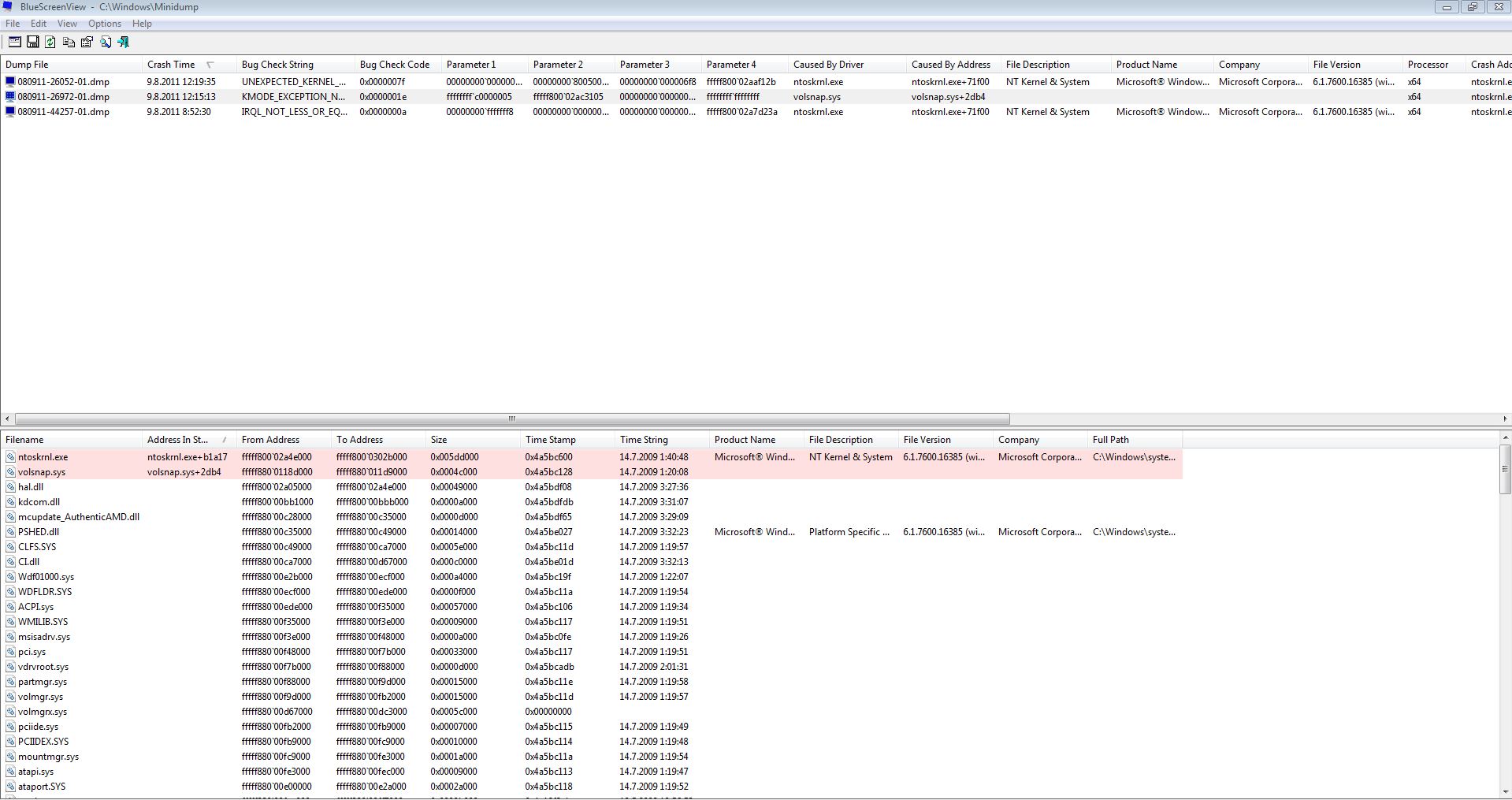The width and height of the screenshot is (1512, 800).
Task: Click the Save Selected Items floppy icon
Action: 32,42
